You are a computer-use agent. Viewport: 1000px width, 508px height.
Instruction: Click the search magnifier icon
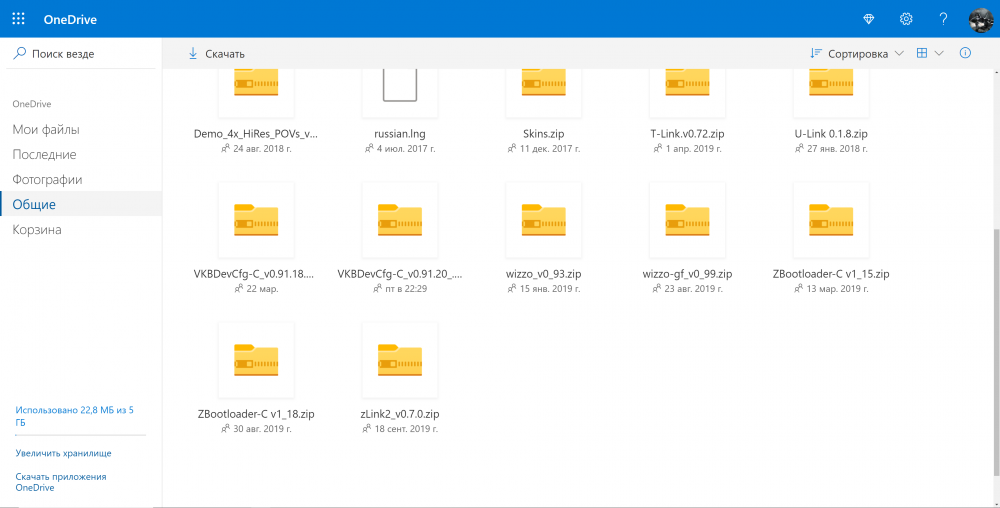(20, 54)
